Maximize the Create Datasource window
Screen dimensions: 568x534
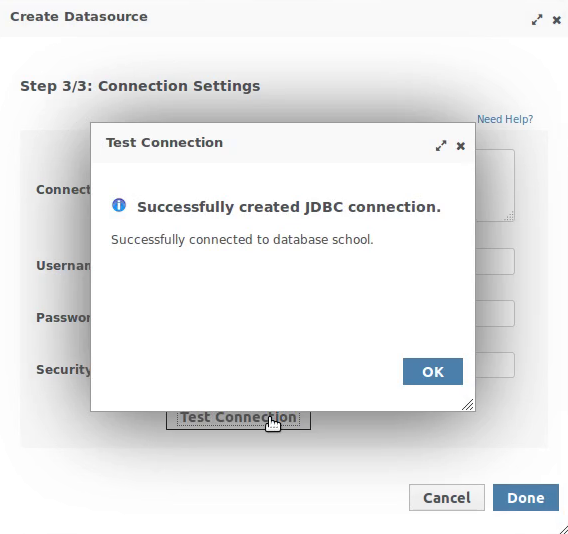pos(537,20)
